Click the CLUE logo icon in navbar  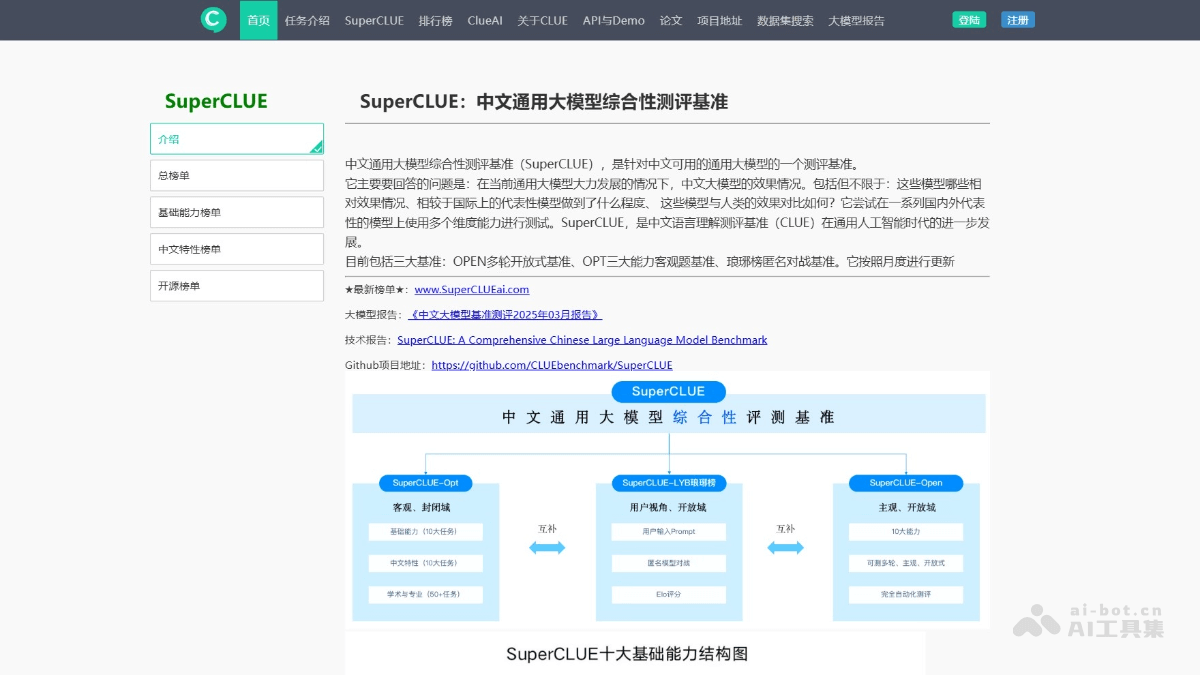(213, 20)
